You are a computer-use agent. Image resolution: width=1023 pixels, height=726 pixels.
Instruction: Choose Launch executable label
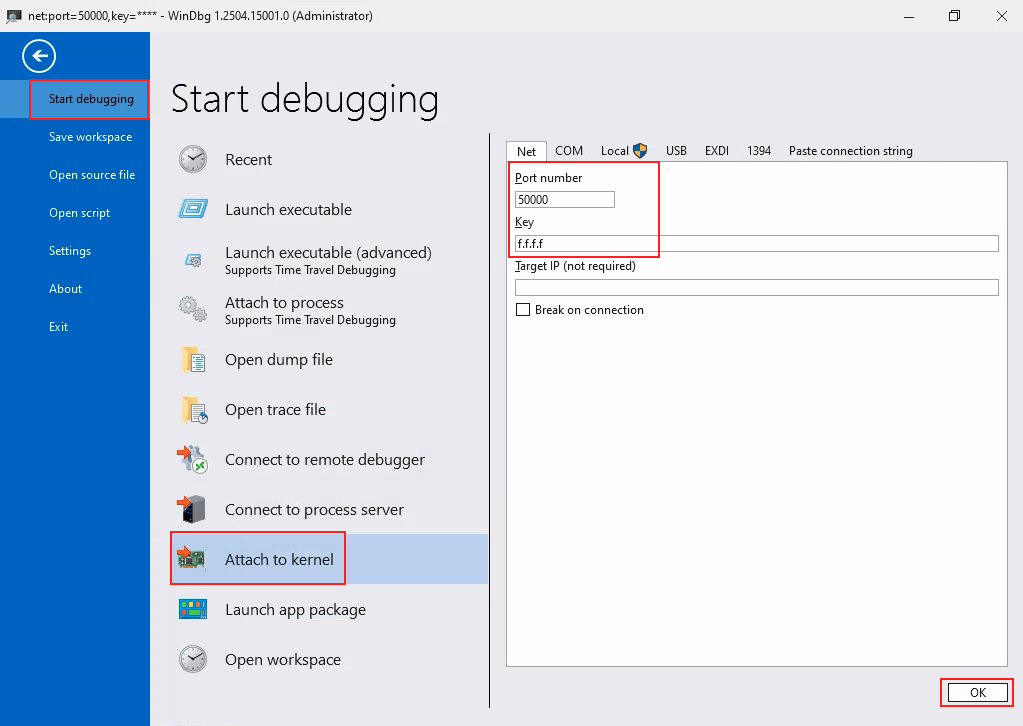pyautogui.click(x=288, y=209)
